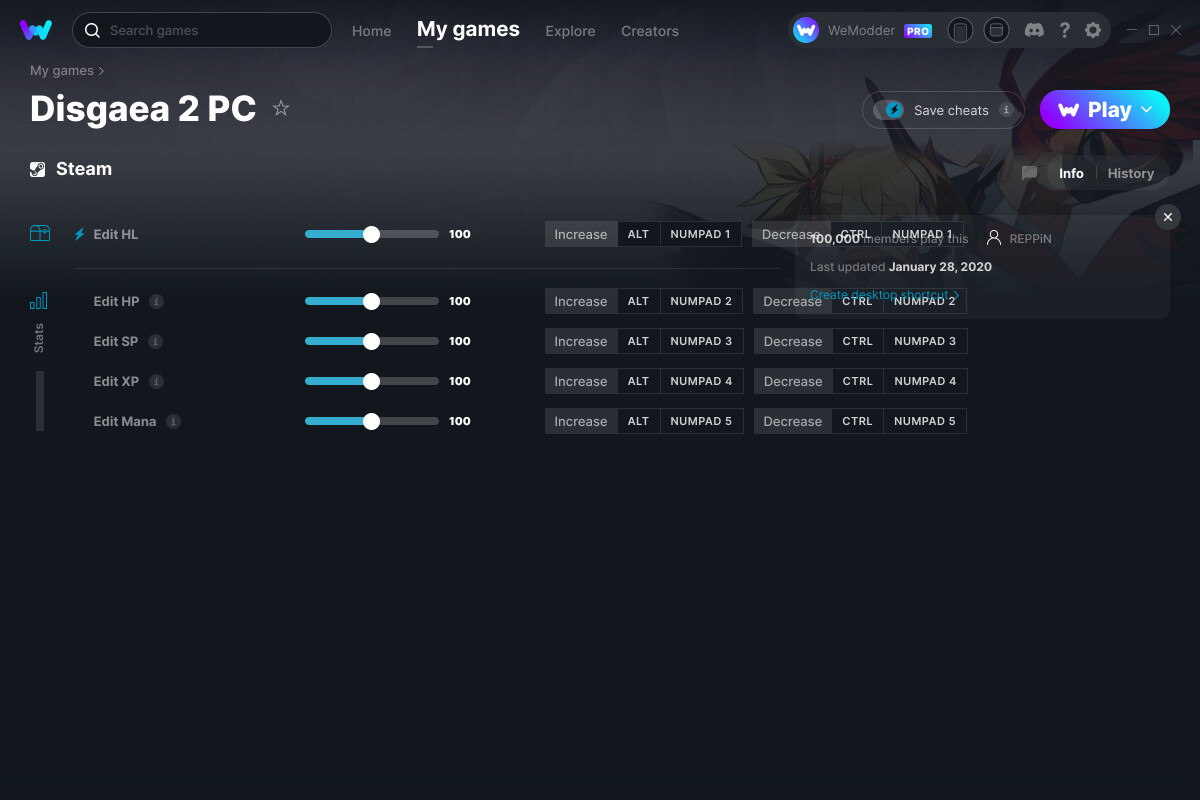Select the inventory chest category icon

coord(40,234)
